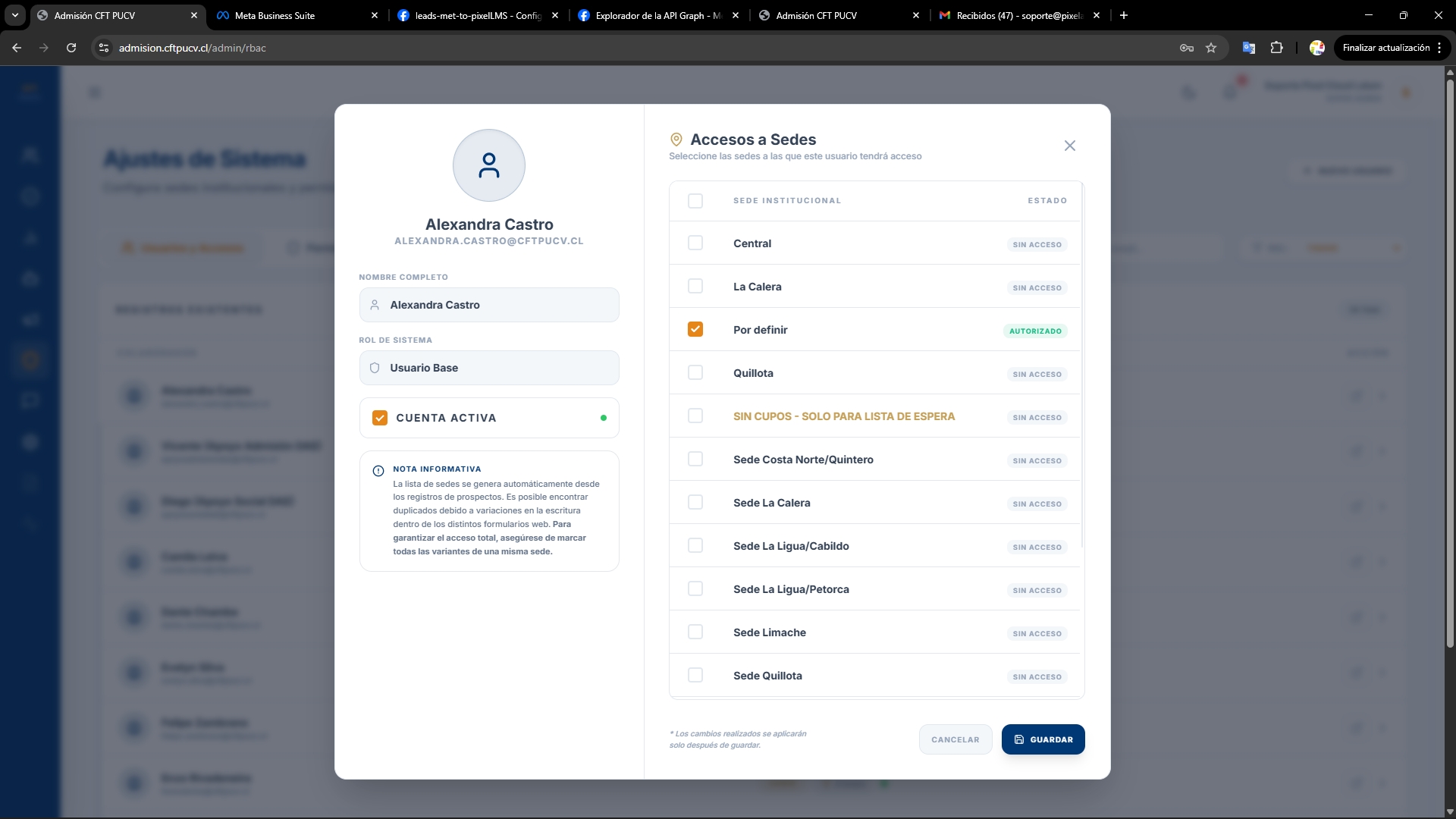Image resolution: width=1456 pixels, height=819 pixels.
Task: Click the user avatar icon
Action: 489,165
